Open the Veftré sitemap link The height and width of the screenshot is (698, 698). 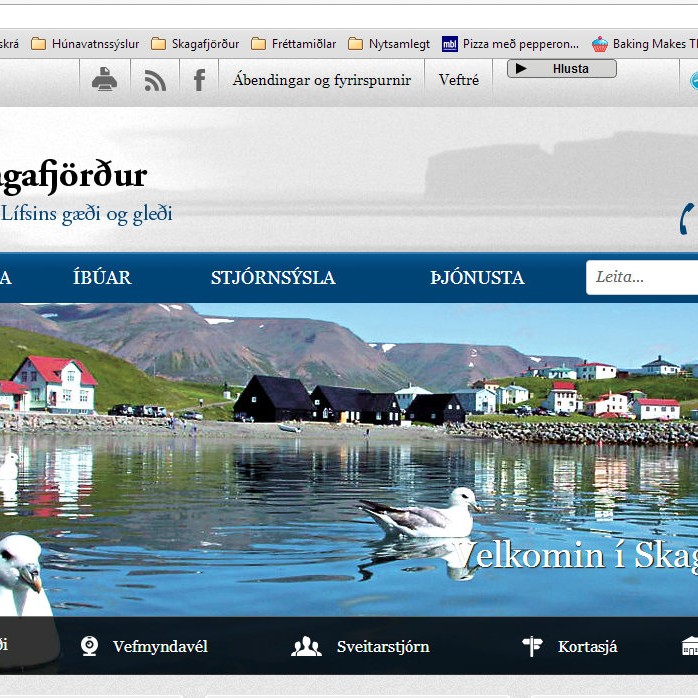459,80
